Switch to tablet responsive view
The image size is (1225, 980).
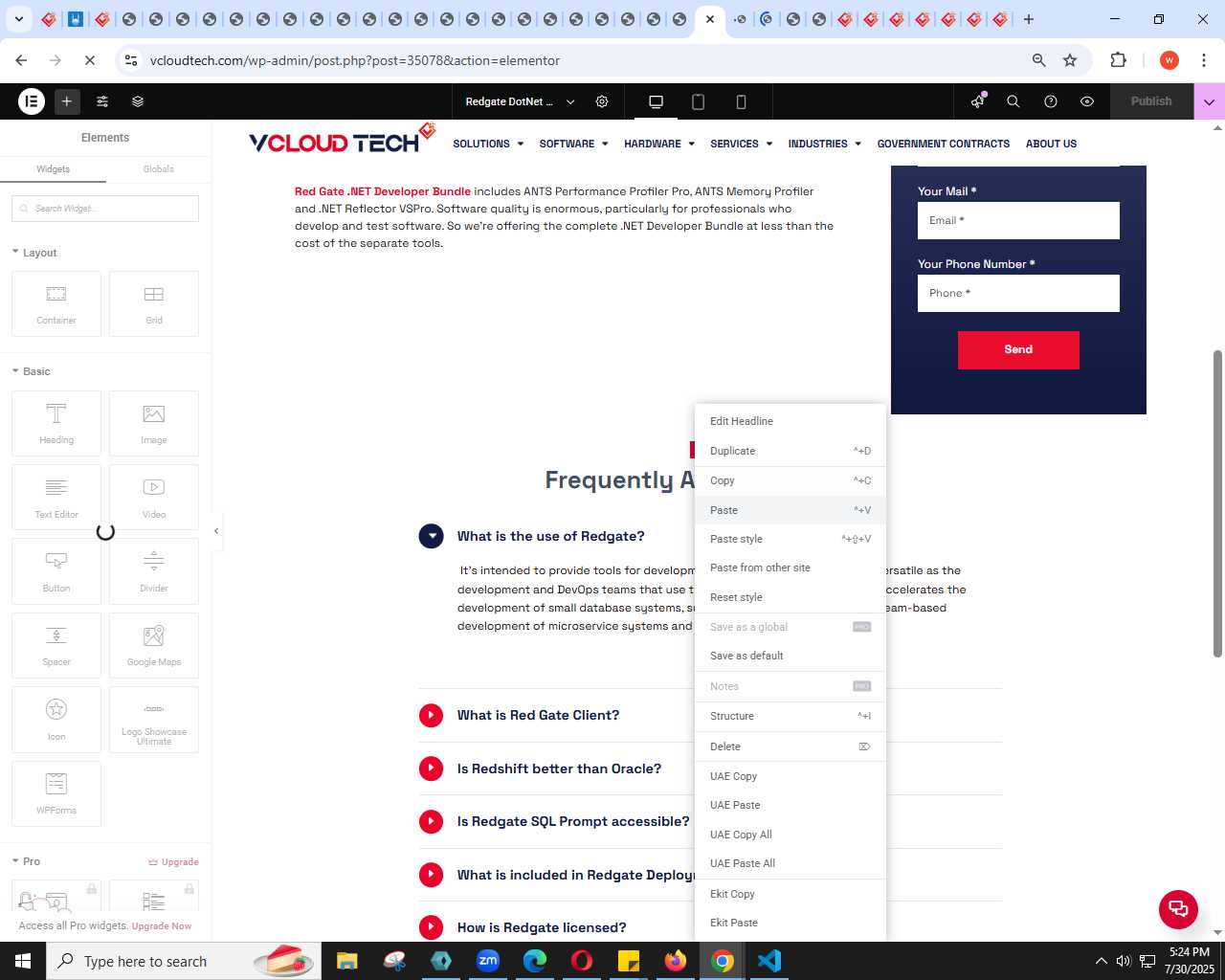(x=698, y=101)
